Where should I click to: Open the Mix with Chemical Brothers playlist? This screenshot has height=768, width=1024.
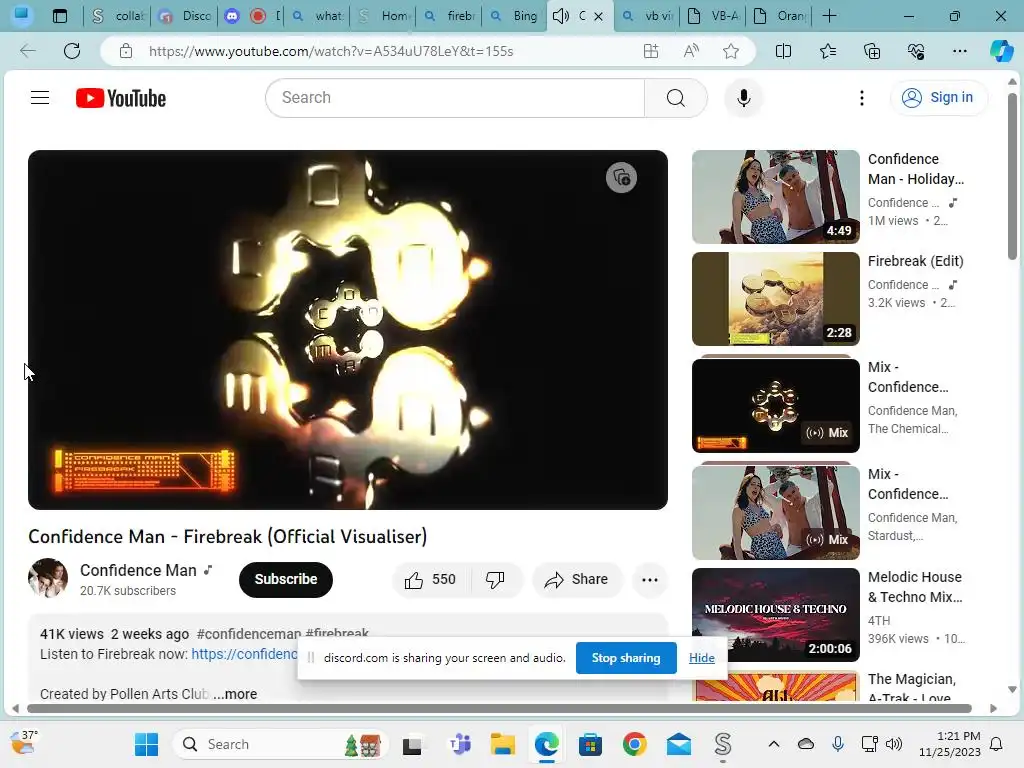(776, 406)
